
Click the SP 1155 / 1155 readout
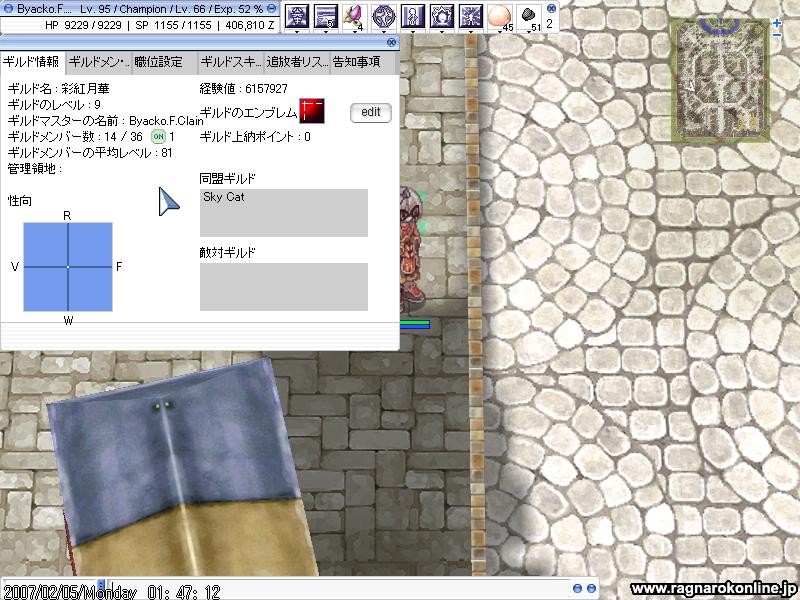tap(173, 25)
